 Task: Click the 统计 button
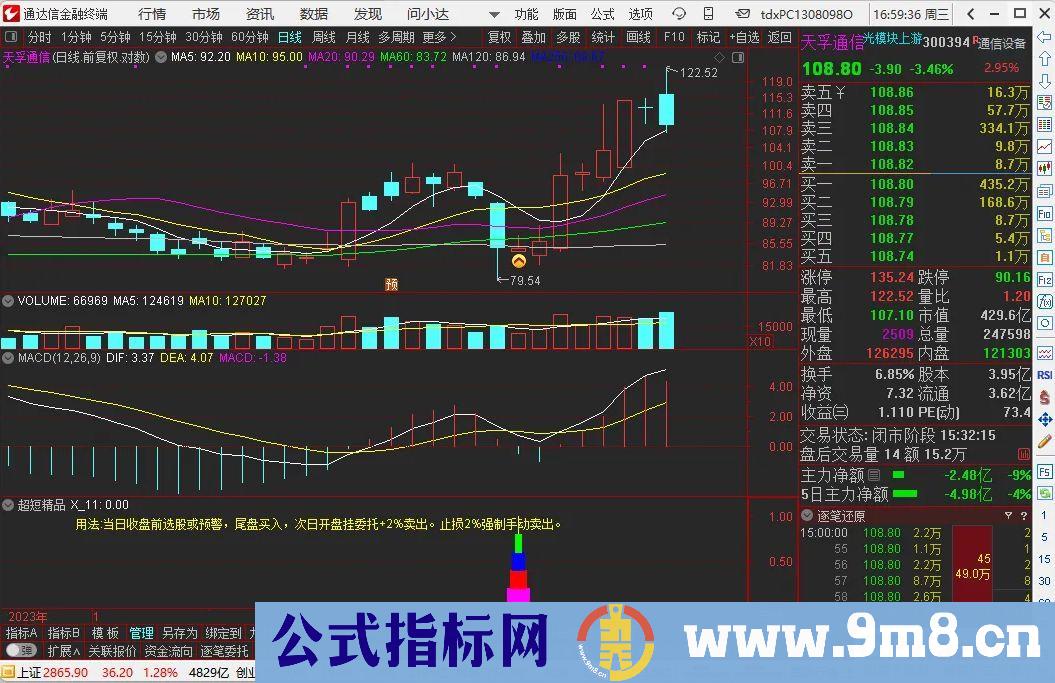(603, 37)
